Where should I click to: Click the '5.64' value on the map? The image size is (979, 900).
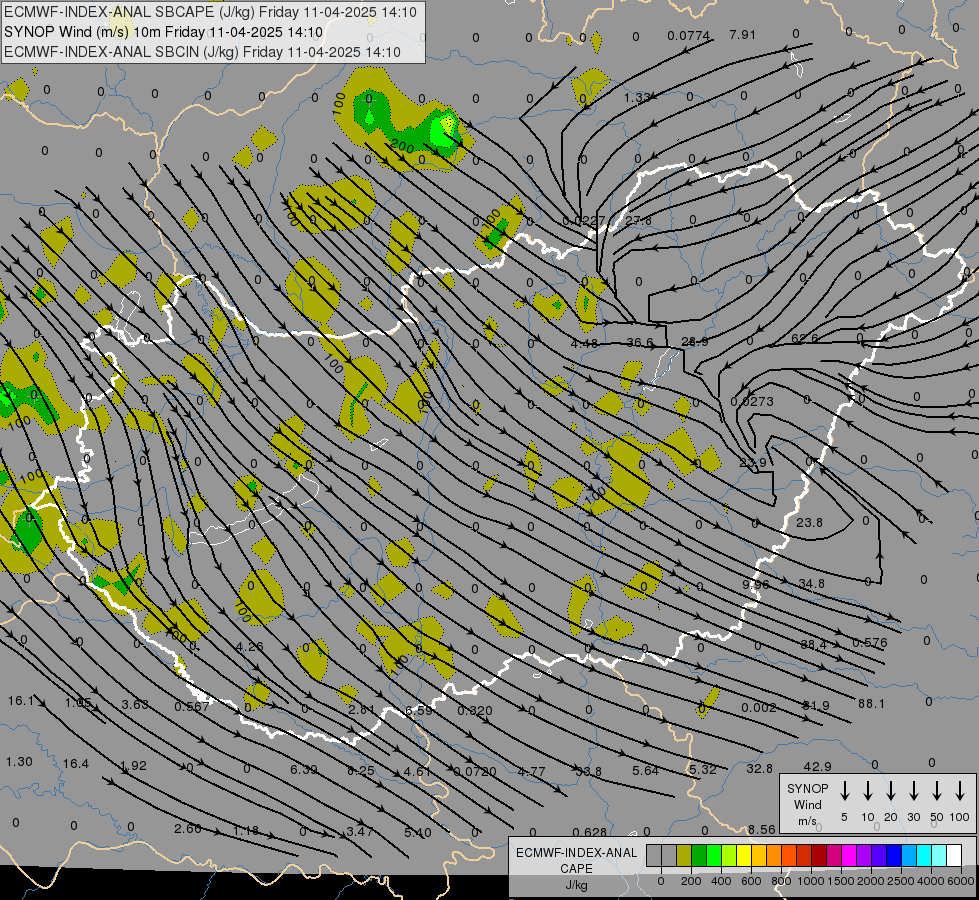645,771
